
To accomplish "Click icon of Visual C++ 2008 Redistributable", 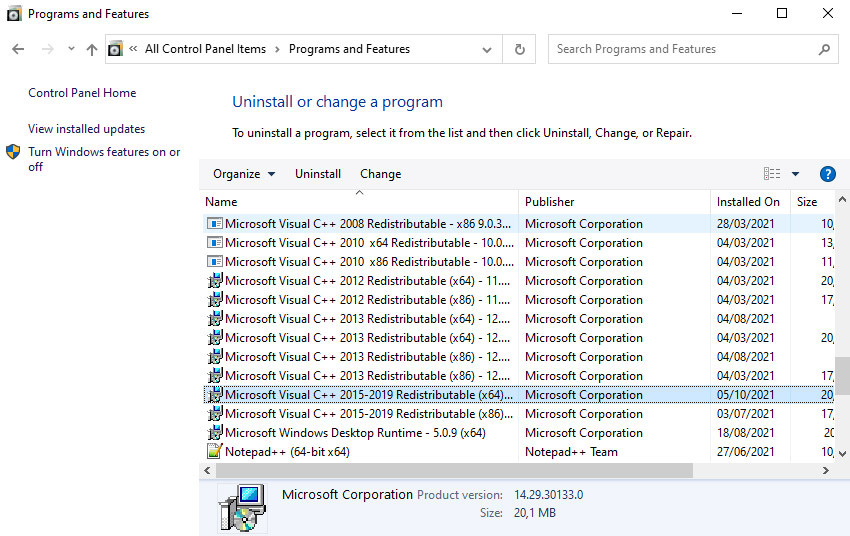I will [215, 224].
